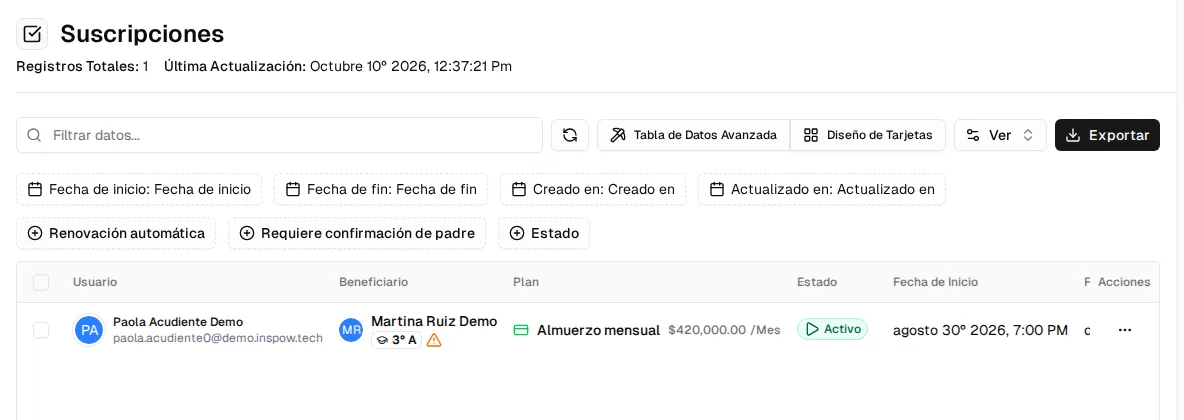This screenshot has height=420, width=1184.
Task: Click the Exportar button
Action: (x=1107, y=135)
